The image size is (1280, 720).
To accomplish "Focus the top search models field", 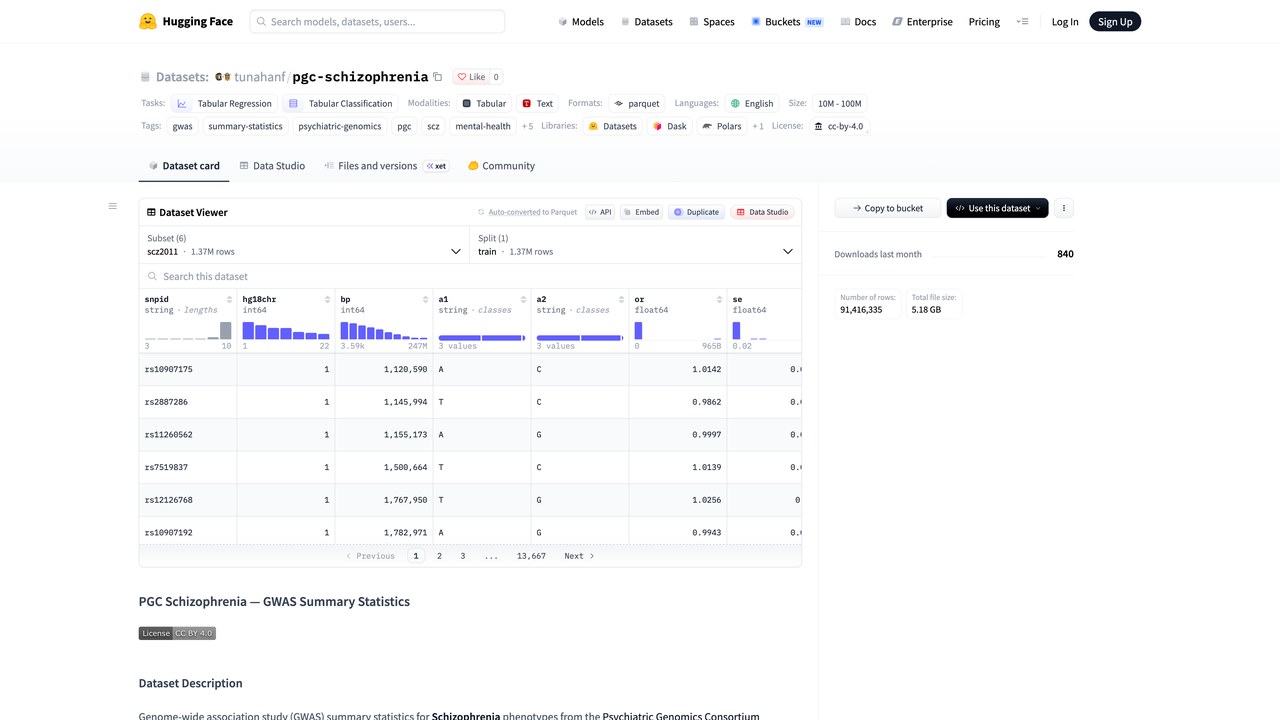I will tap(377, 21).
